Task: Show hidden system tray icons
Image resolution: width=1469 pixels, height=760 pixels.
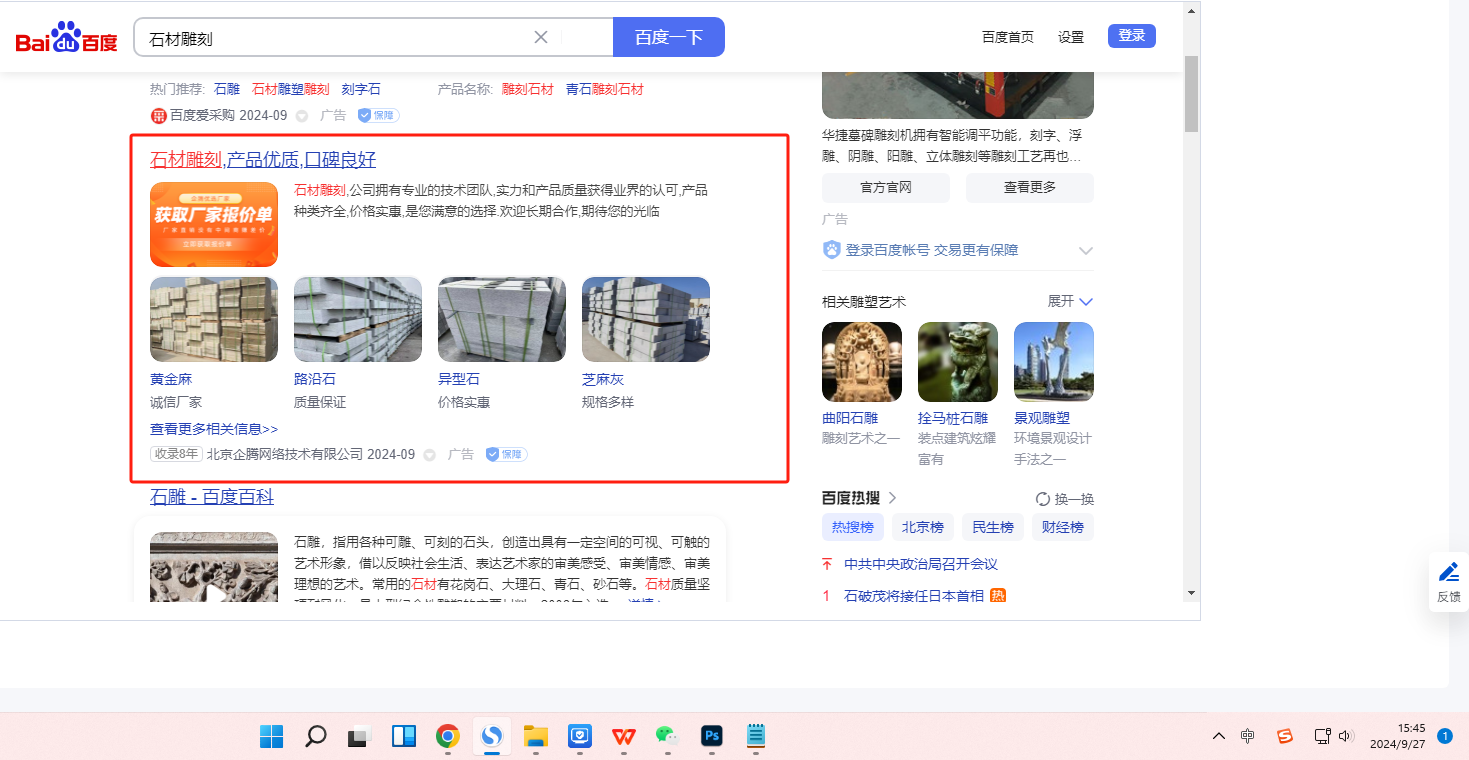Action: pyautogui.click(x=1218, y=737)
